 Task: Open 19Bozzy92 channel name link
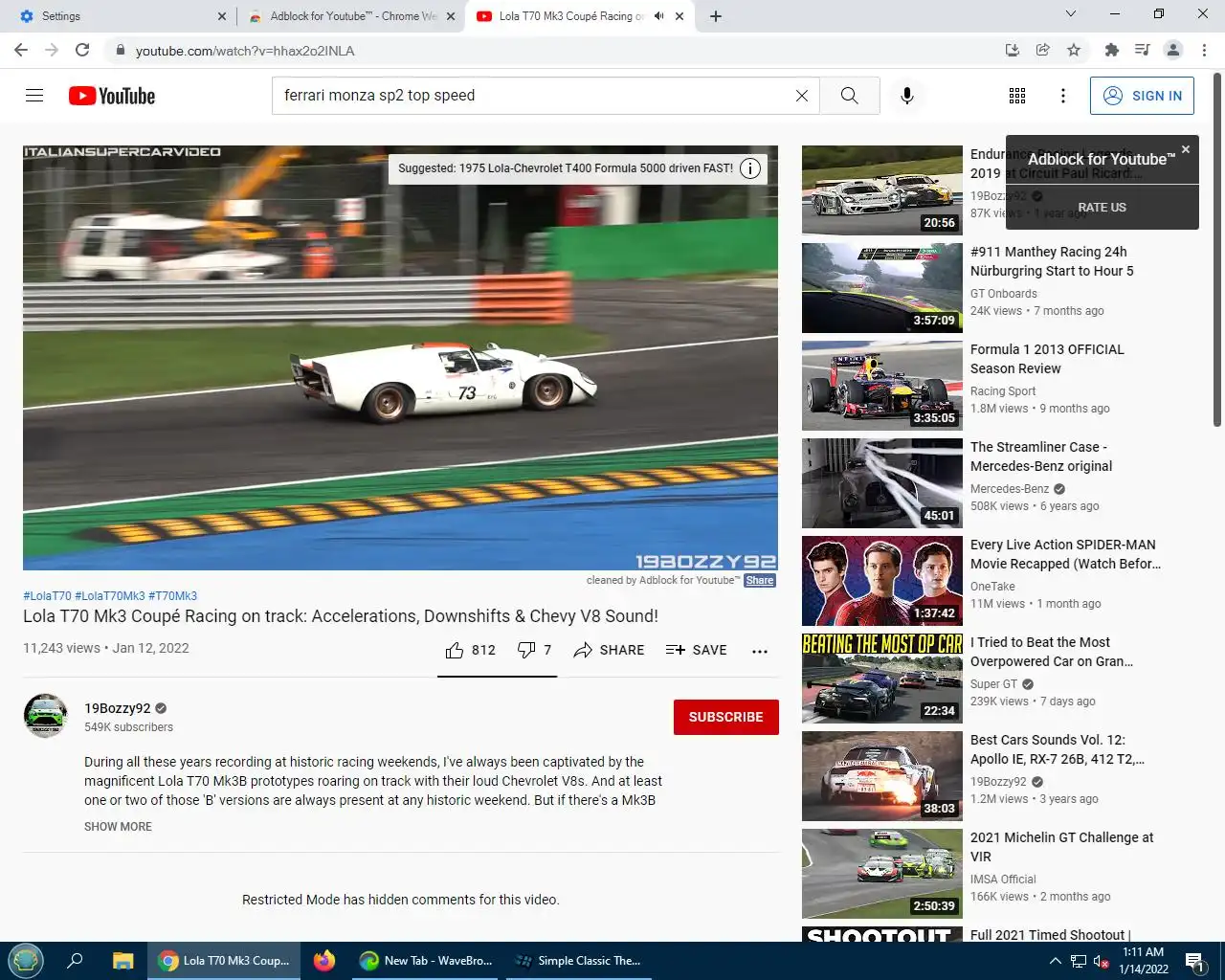pyautogui.click(x=117, y=708)
